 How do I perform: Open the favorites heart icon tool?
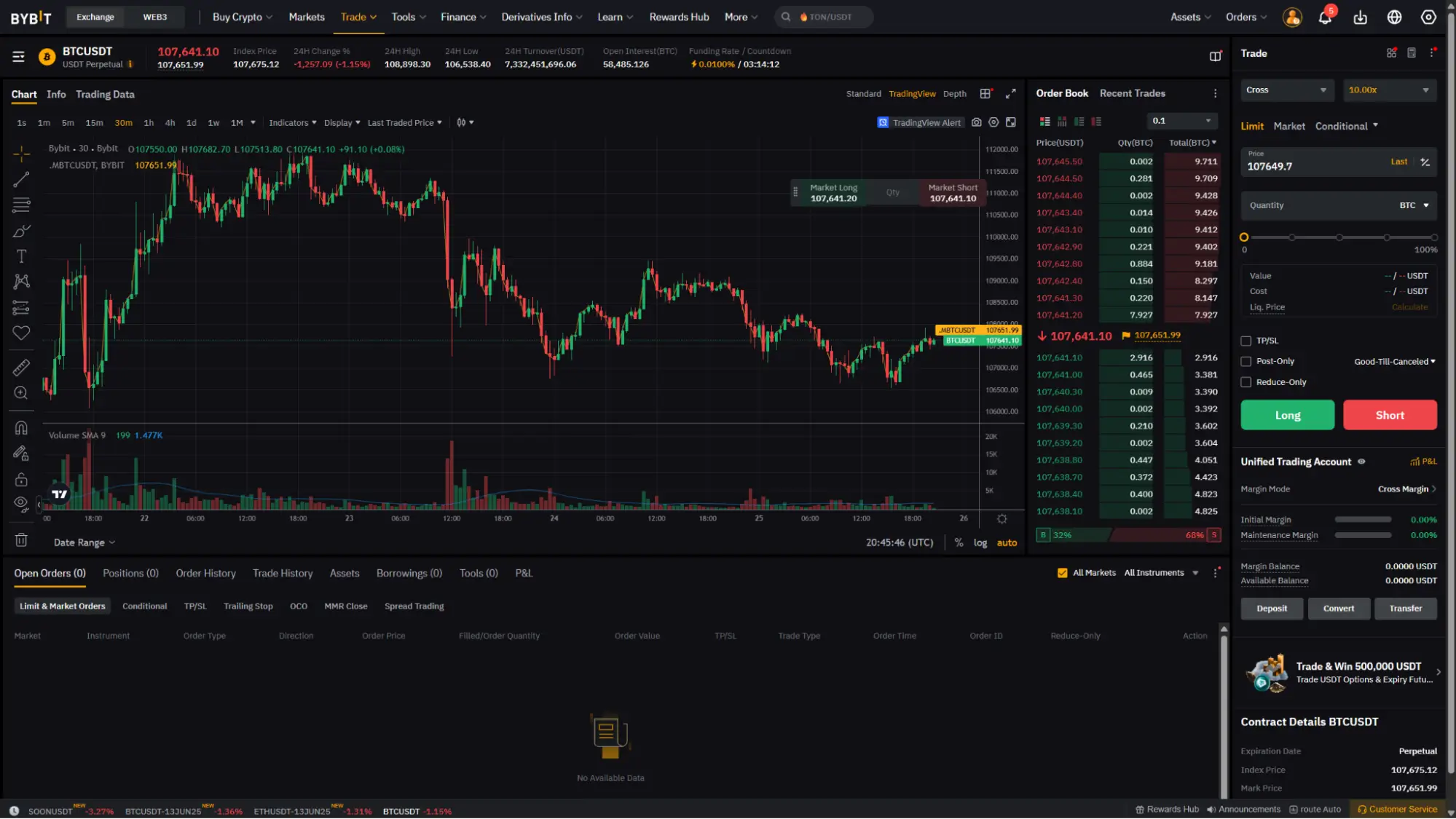coord(21,333)
